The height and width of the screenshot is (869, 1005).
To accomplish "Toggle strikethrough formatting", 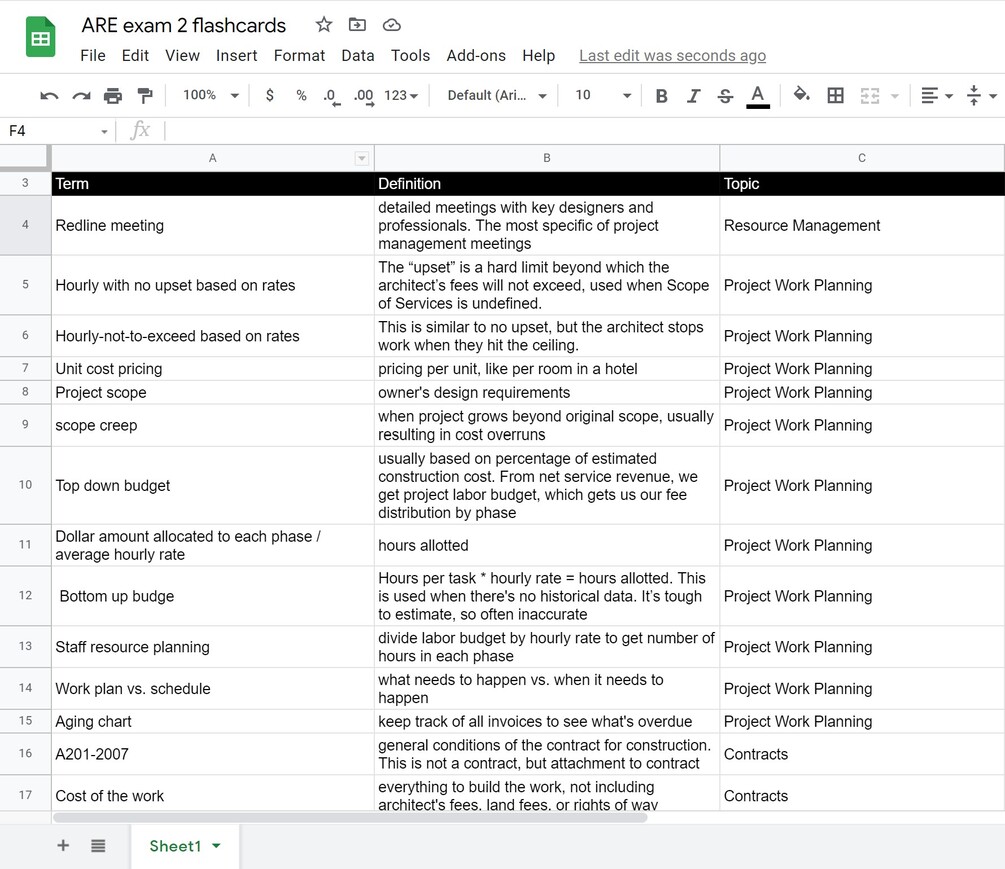I will pyautogui.click(x=725, y=95).
